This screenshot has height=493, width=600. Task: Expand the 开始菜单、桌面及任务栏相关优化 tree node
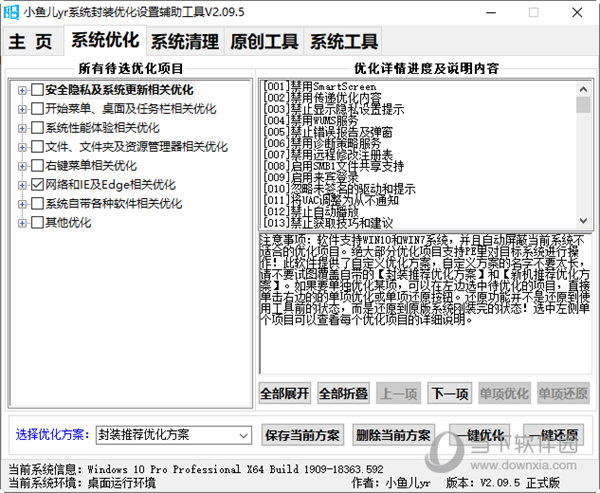click(22, 109)
